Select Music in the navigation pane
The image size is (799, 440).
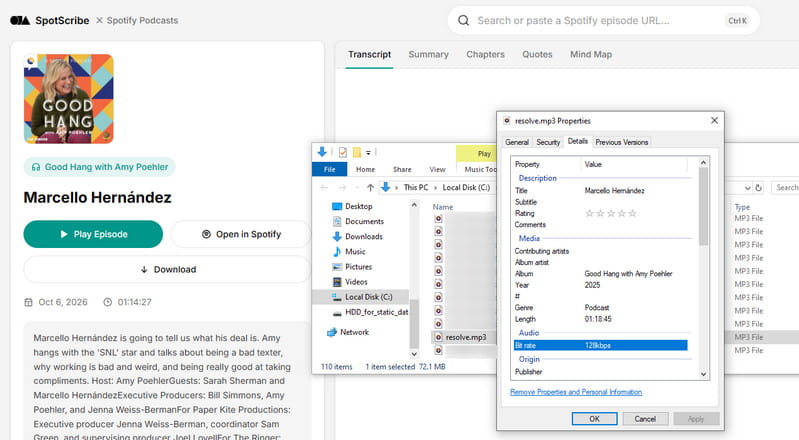coord(355,252)
